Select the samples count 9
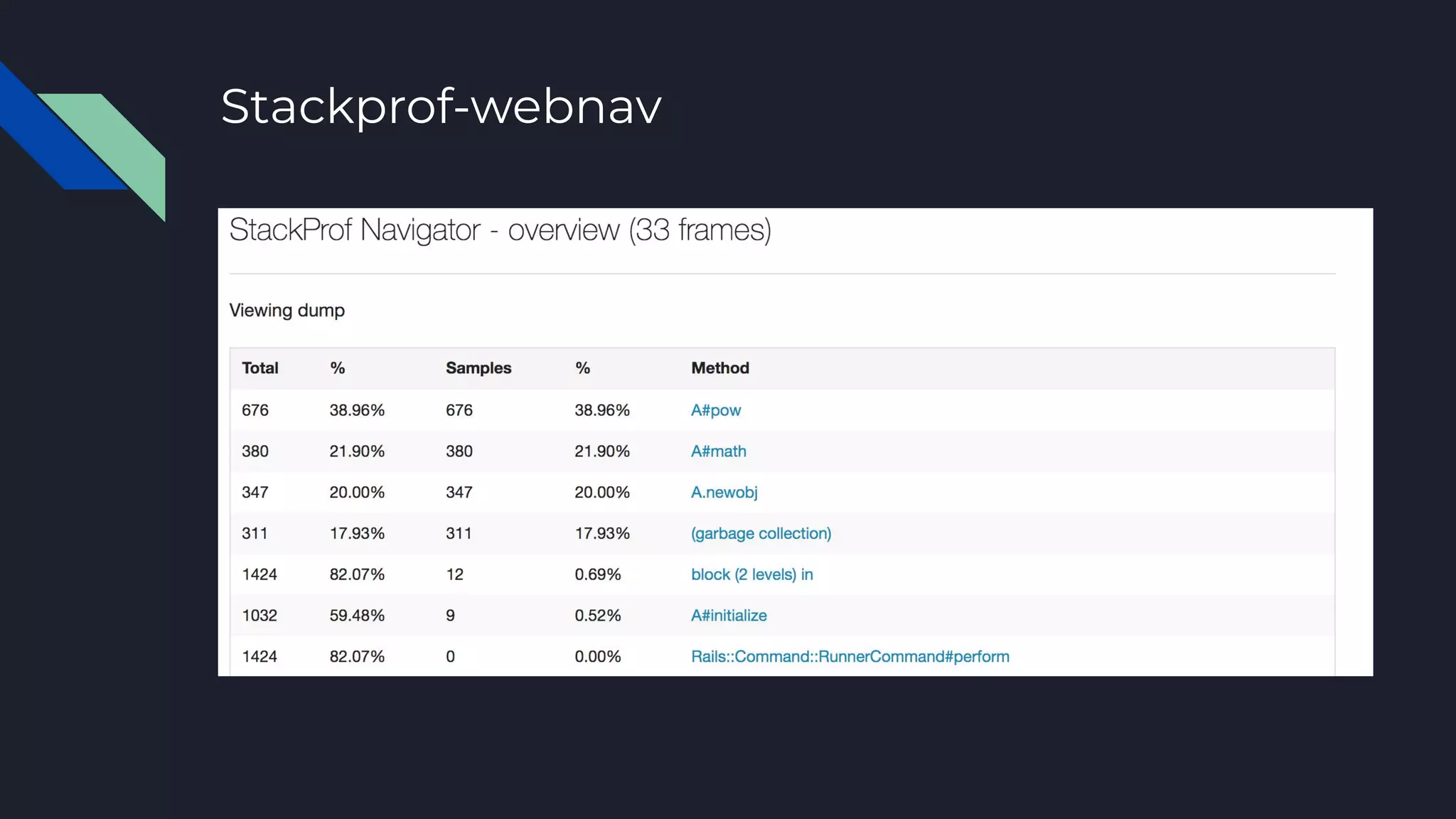Screen dimensions: 1456x819 click(451, 616)
